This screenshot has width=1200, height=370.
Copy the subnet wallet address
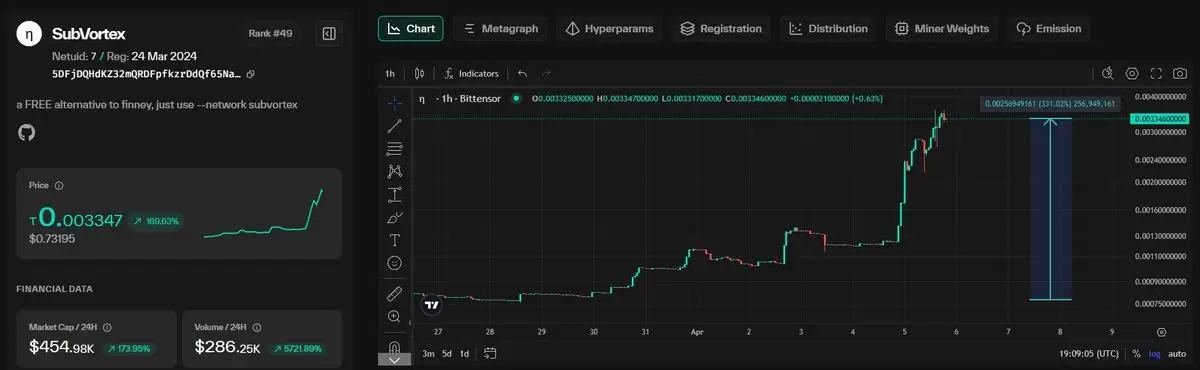click(x=251, y=74)
